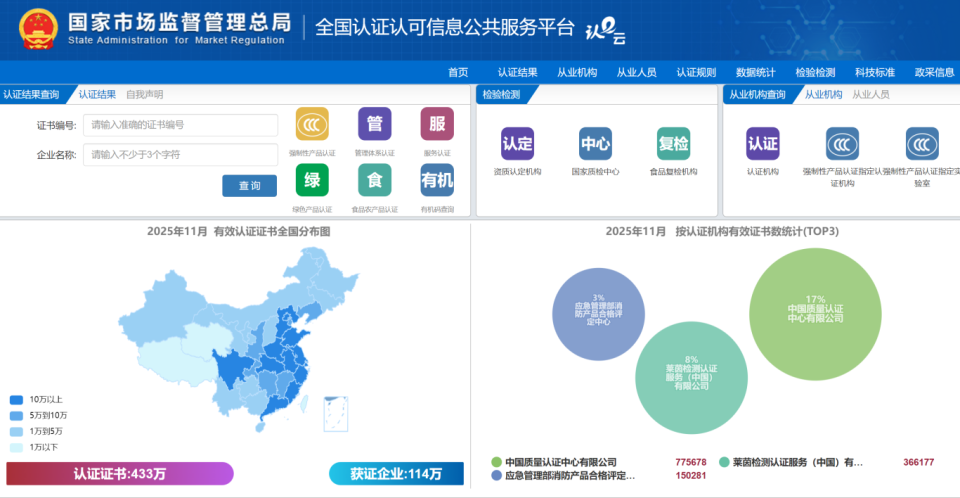The image size is (960, 498).
Task: Open 从业机构 navigation menu item
Action: click(x=577, y=72)
